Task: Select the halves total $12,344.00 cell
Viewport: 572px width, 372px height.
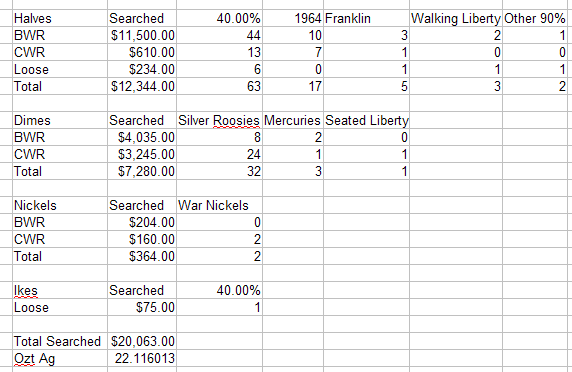Action: point(142,86)
